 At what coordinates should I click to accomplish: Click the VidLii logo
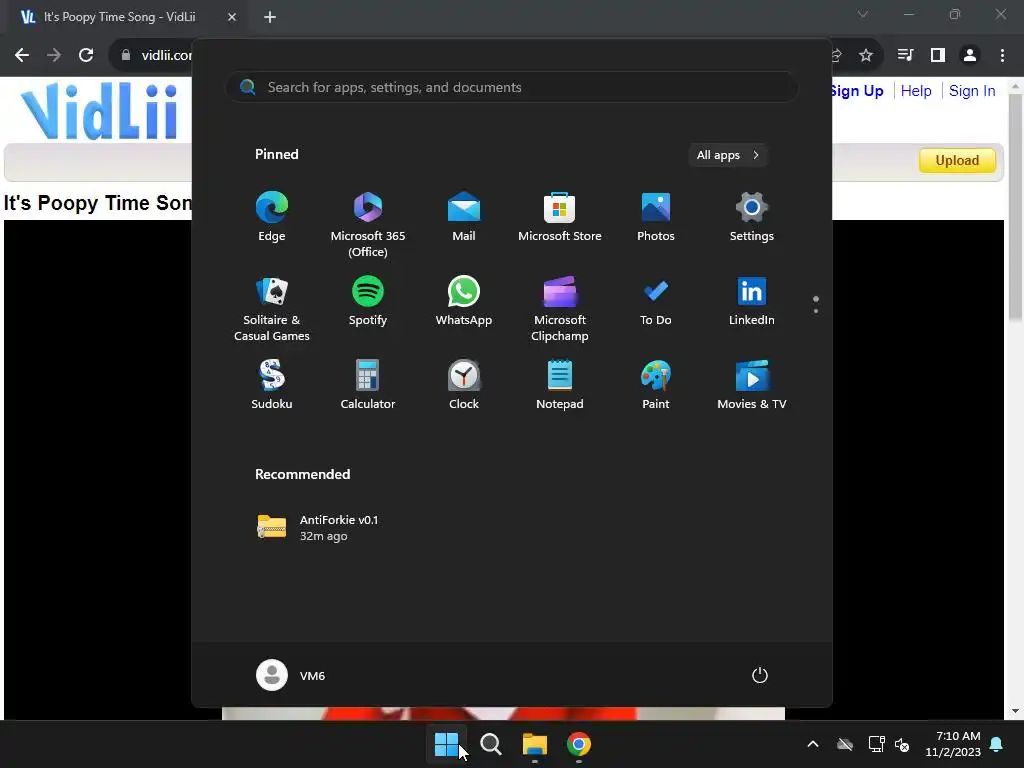point(99,110)
